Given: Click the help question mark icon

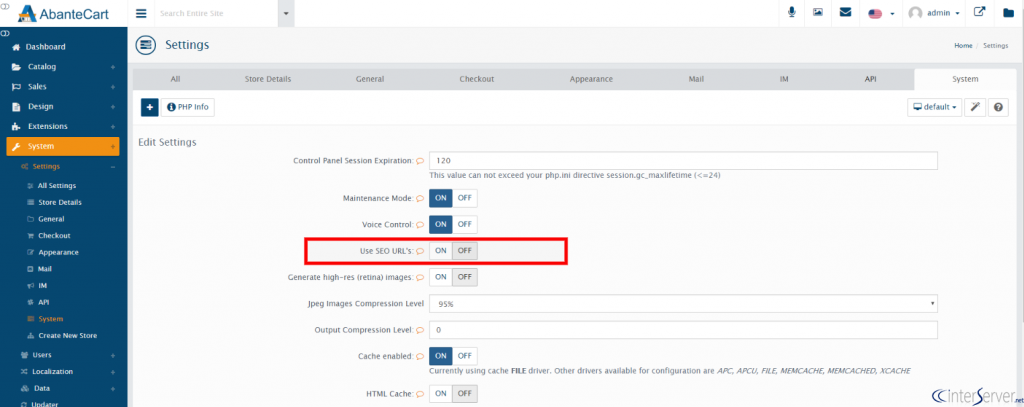Looking at the screenshot, I should click(998, 107).
